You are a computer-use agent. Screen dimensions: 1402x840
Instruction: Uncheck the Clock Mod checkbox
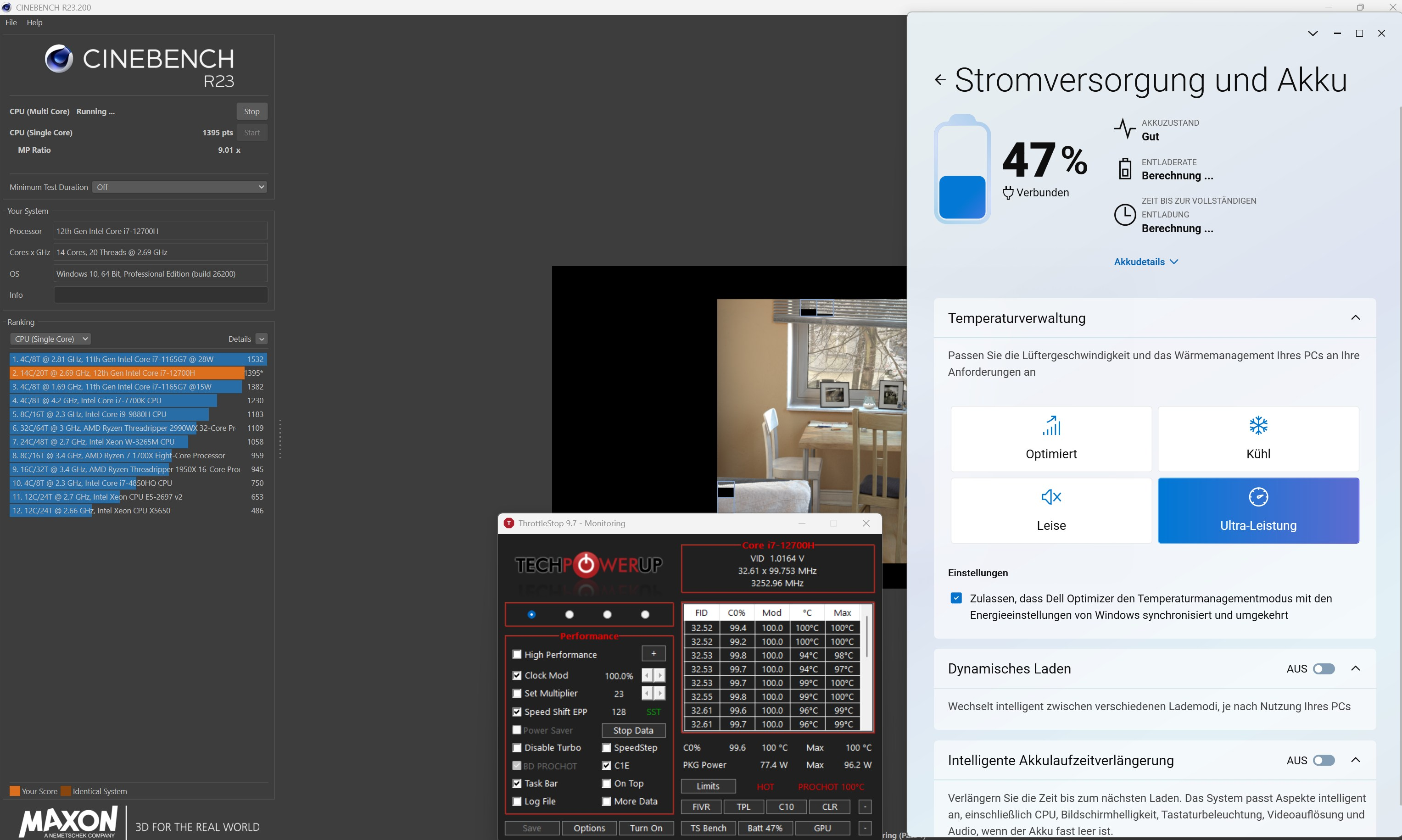(516, 675)
